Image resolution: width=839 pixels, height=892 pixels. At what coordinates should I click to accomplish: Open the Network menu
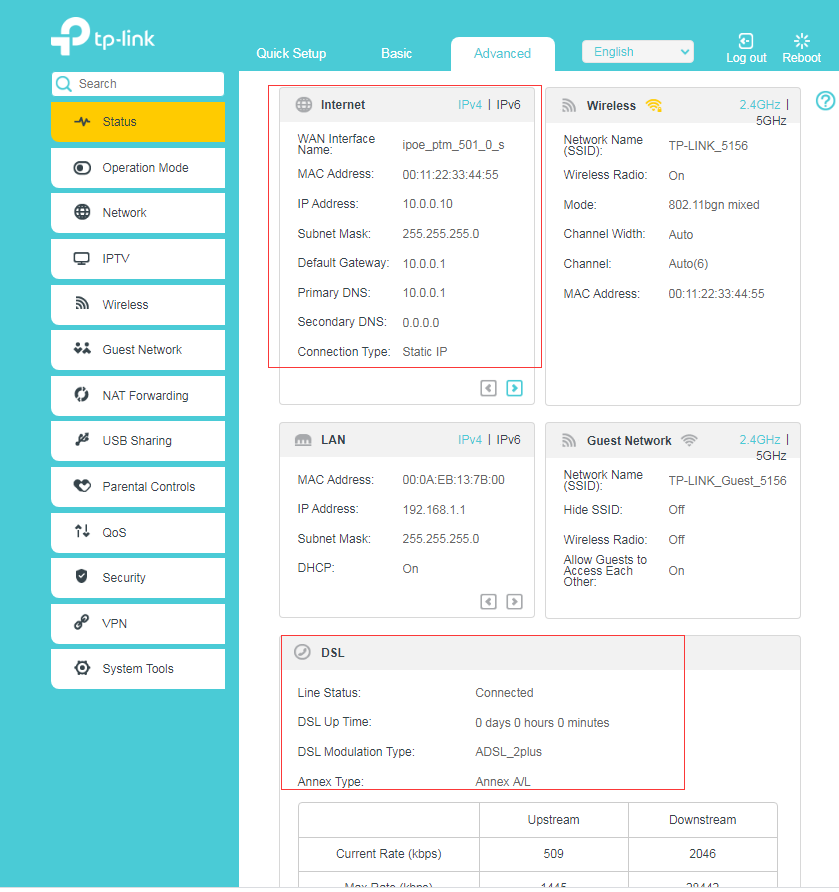138,213
